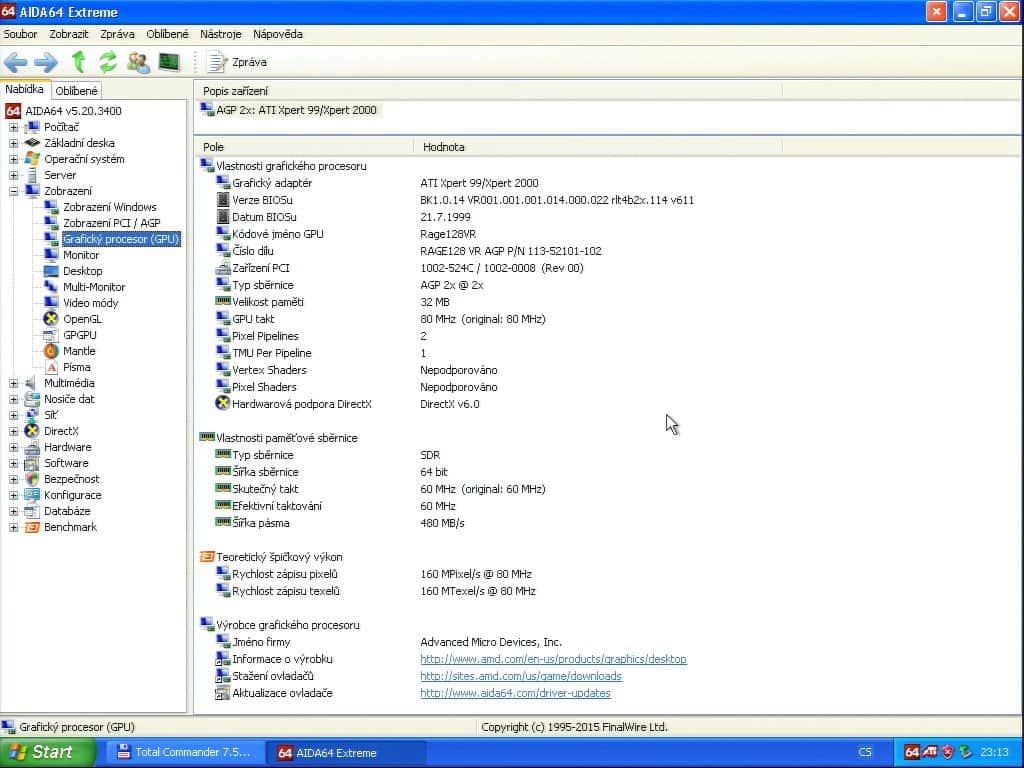Expand the Síť node
Viewport: 1024px width, 768px height.
pos(13,415)
